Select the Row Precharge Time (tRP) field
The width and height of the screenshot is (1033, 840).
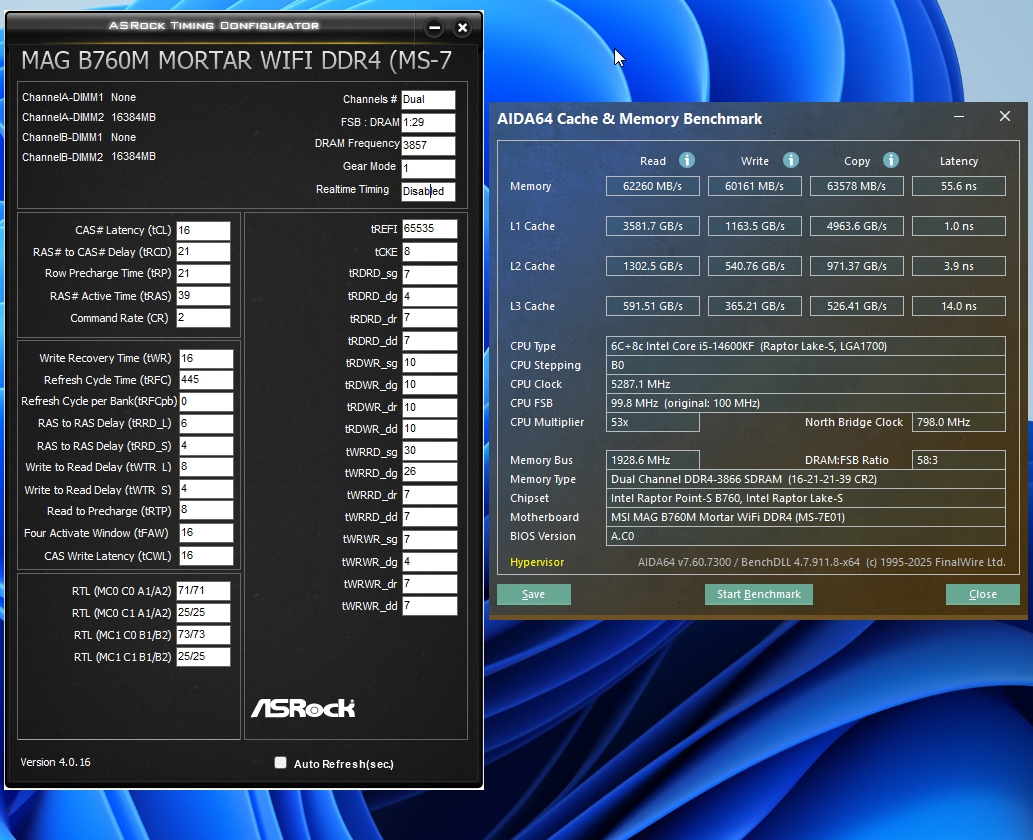pos(204,273)
